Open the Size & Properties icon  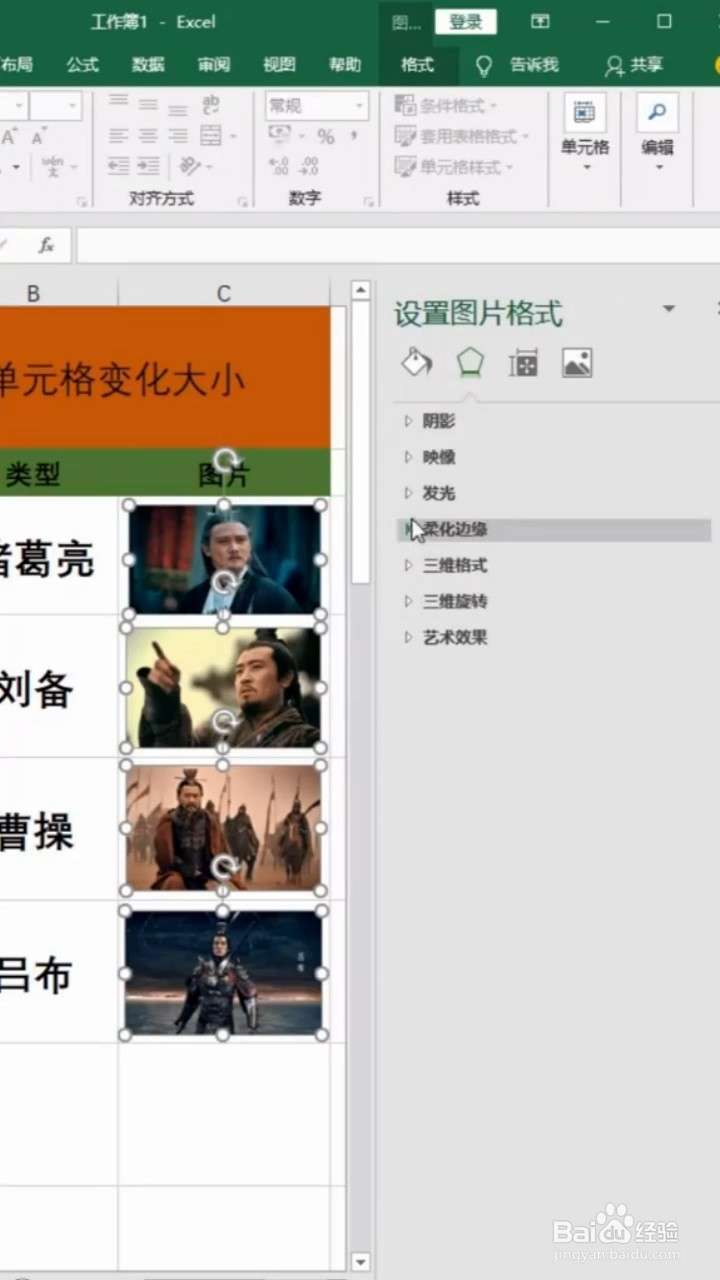[x=523, y=362]
